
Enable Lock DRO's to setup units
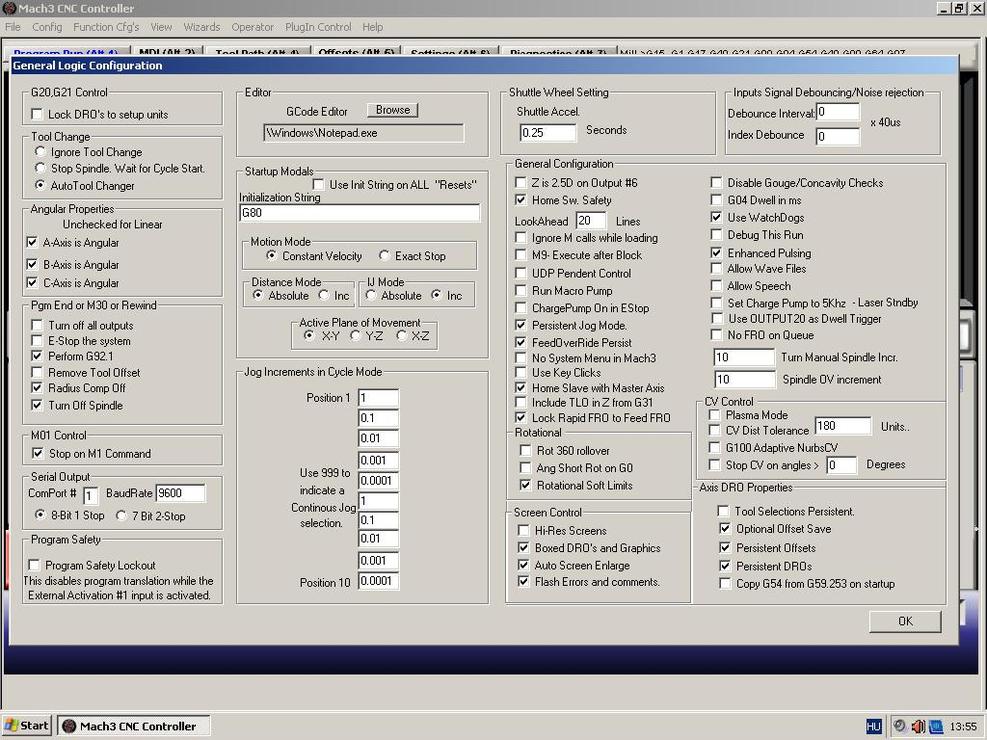click(37, 115)
